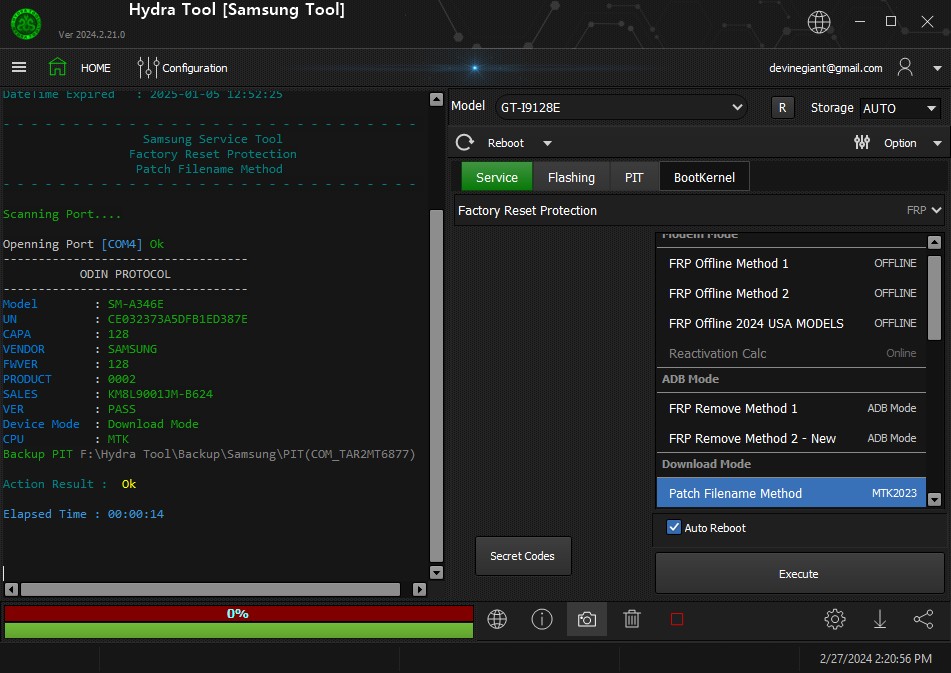951x673 pixels.
Task: Select FRP Remove Method 2 - New
Action: coord(791,438)
